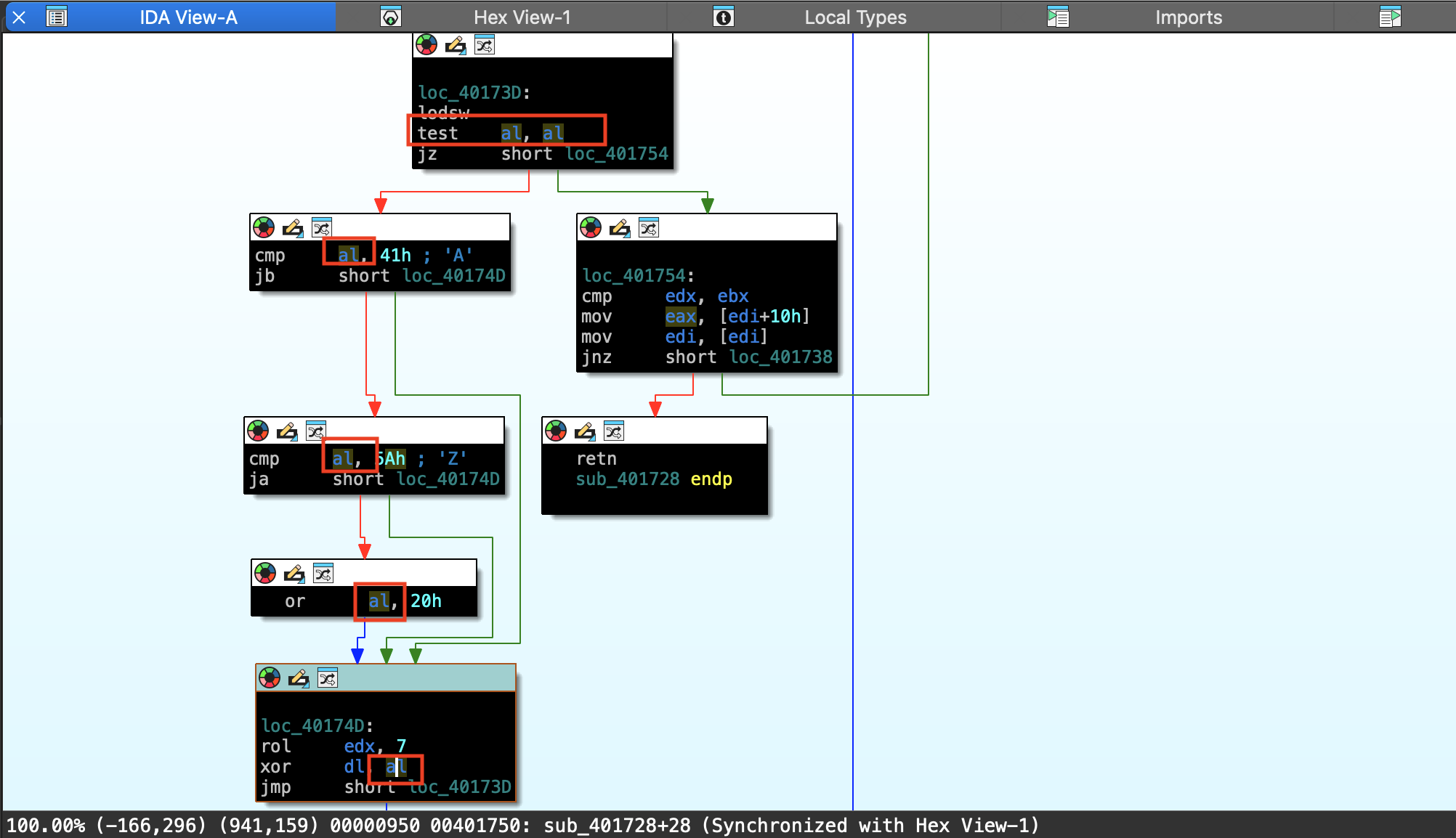The height and width of the screenshot is (838, 1456).
Task: Click node color icon of loc_401754 block
Action: tap(591, 228)
